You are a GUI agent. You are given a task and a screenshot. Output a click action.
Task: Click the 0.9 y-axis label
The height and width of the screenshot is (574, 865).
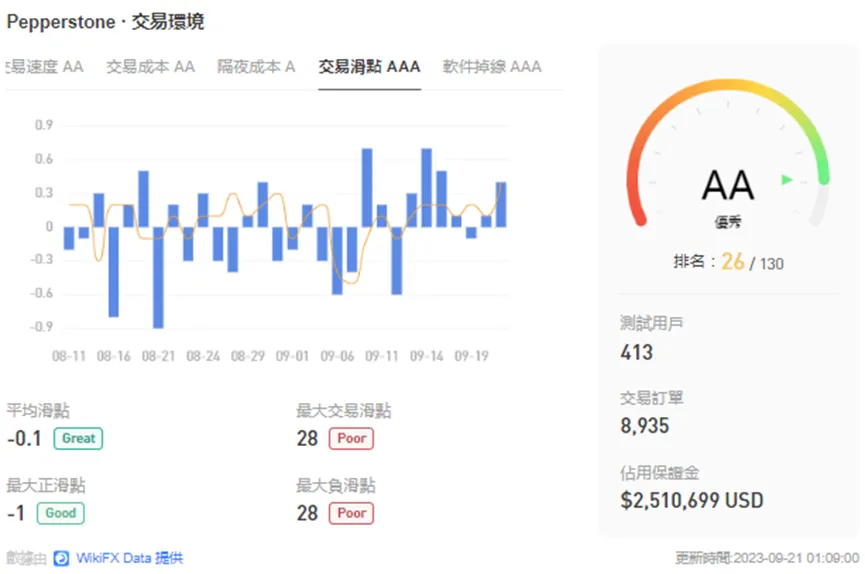(44, 125)
